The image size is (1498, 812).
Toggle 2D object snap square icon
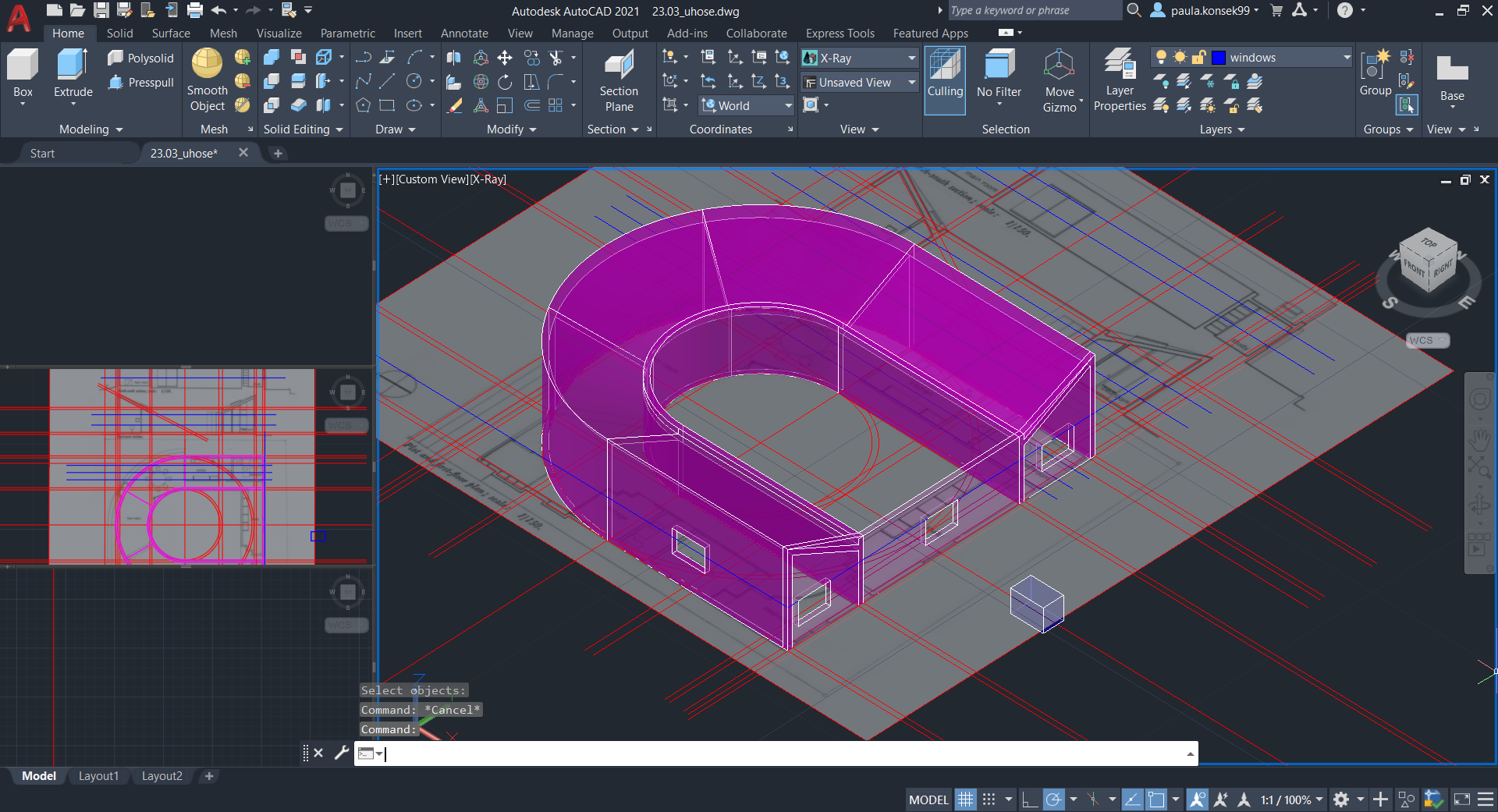point(1156,800)
